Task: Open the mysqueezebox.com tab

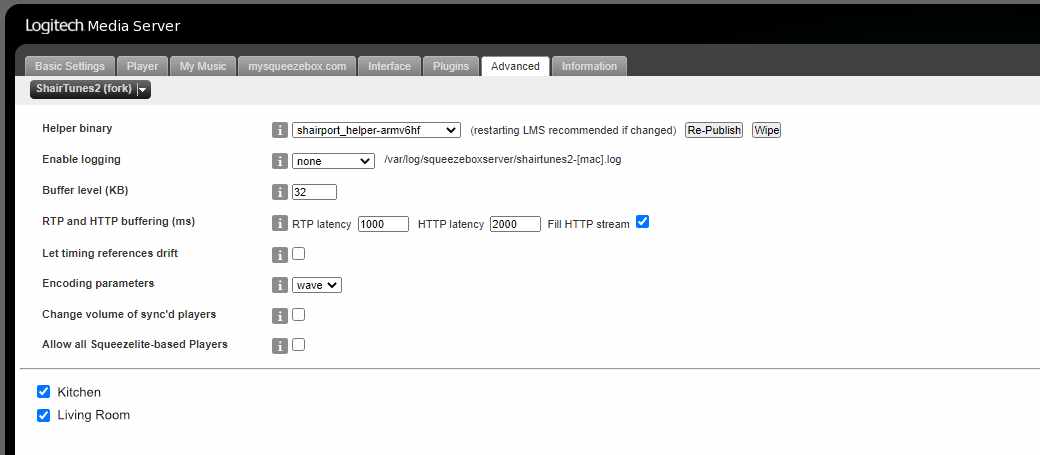Action: 297,66
